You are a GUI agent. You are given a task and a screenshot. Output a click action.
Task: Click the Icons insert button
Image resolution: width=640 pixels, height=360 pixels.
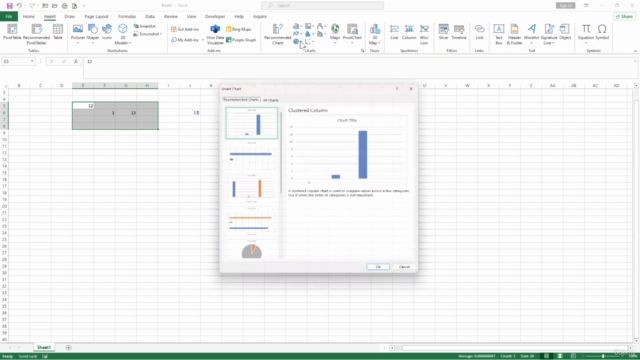click(107, 32)
